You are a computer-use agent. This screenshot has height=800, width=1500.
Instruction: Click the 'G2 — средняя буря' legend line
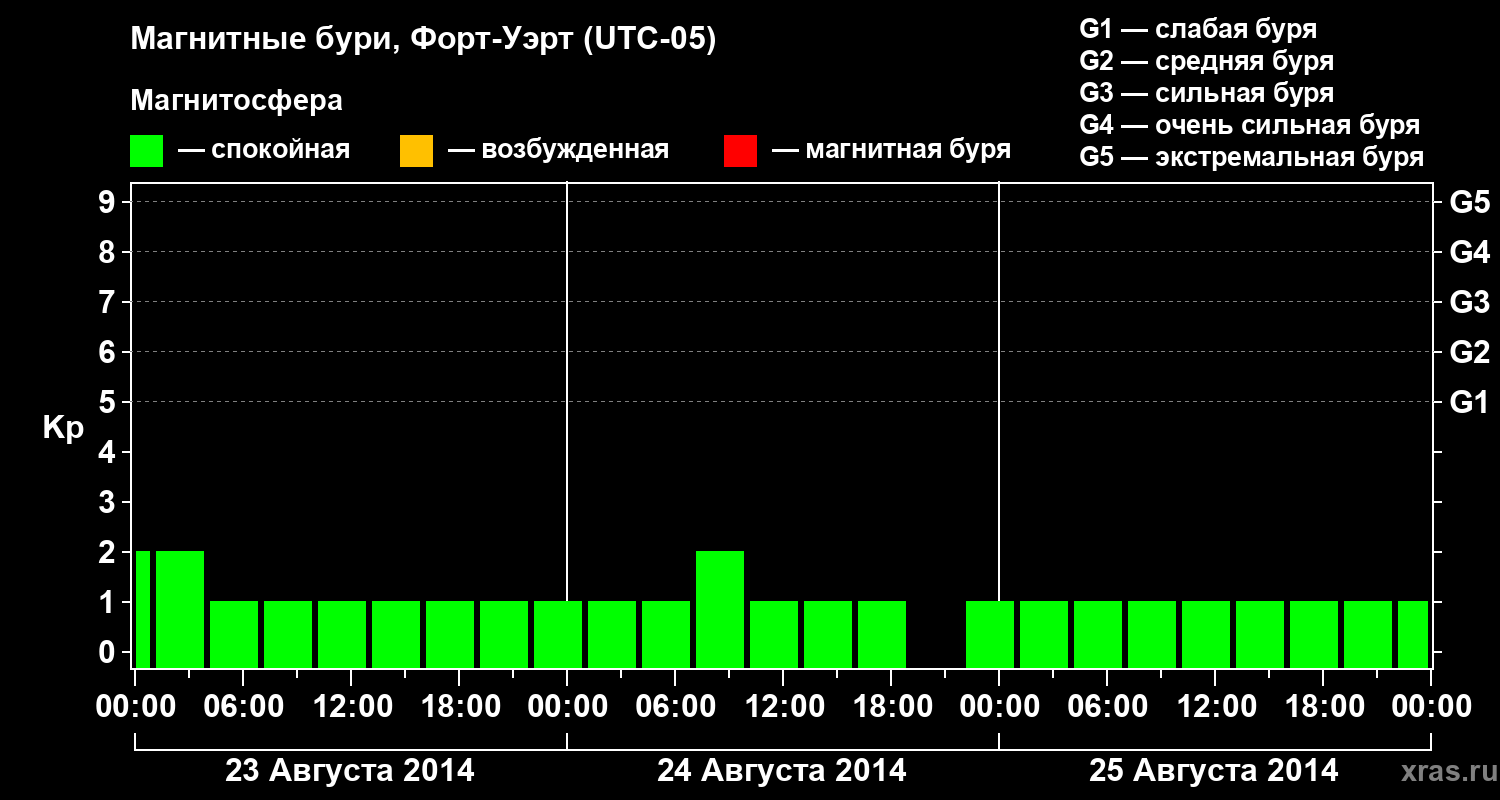(1207, 61)
